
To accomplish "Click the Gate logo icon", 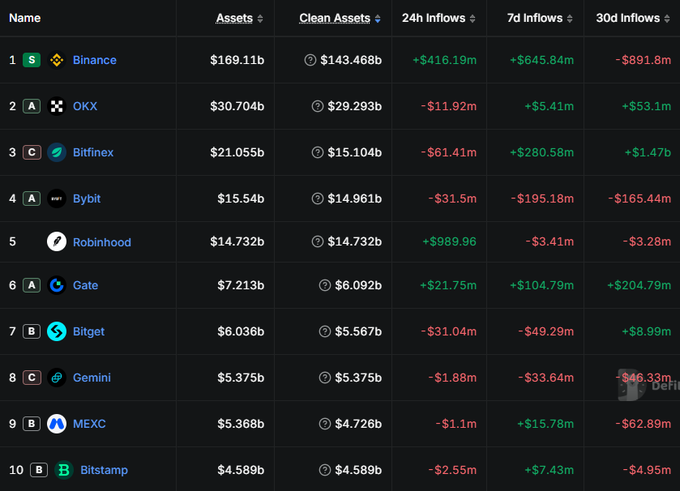I will (56, 285).
